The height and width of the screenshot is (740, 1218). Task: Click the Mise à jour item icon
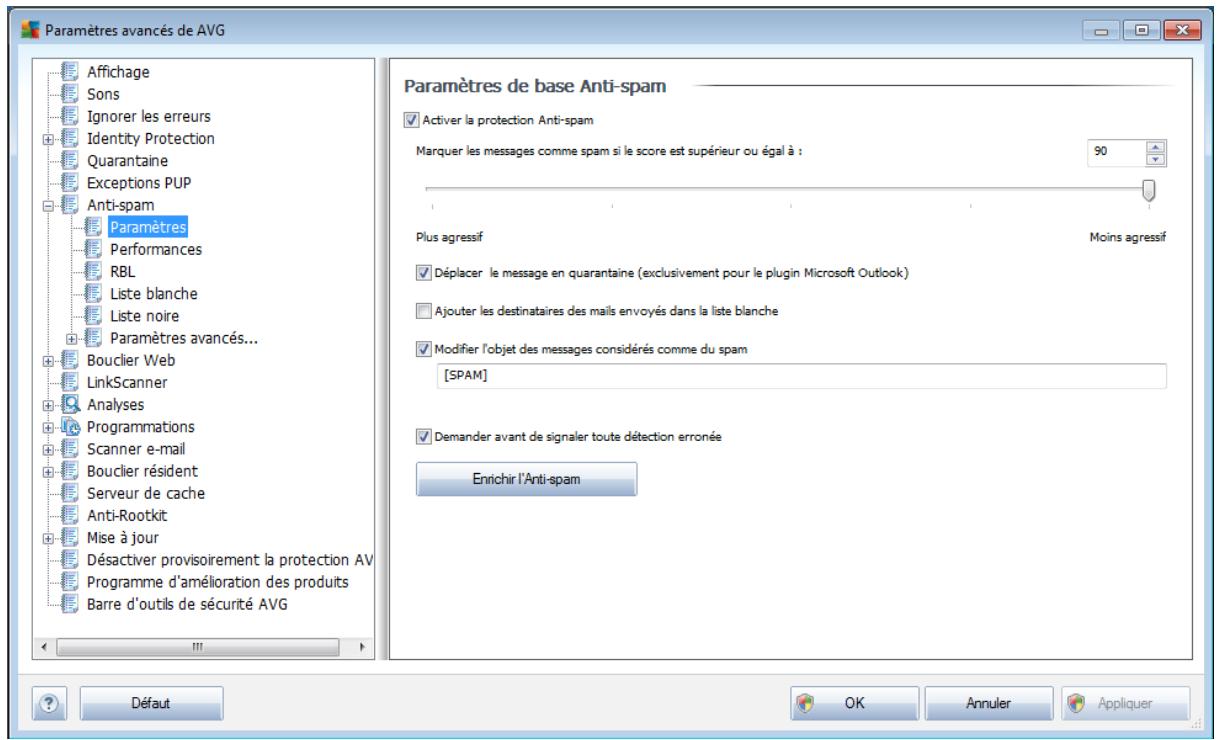coord(70,537)
